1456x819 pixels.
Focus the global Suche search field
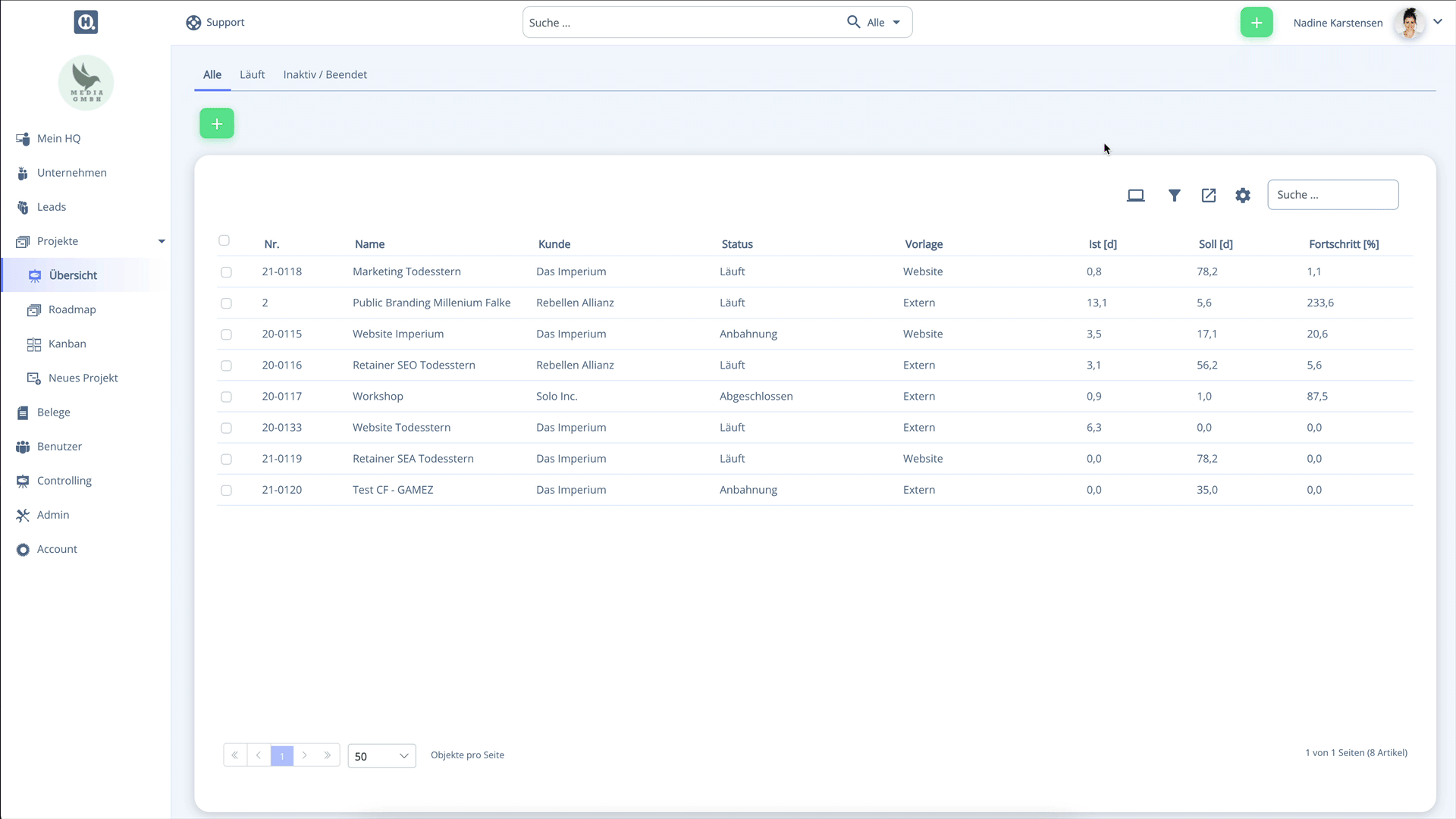click(682, 23)
